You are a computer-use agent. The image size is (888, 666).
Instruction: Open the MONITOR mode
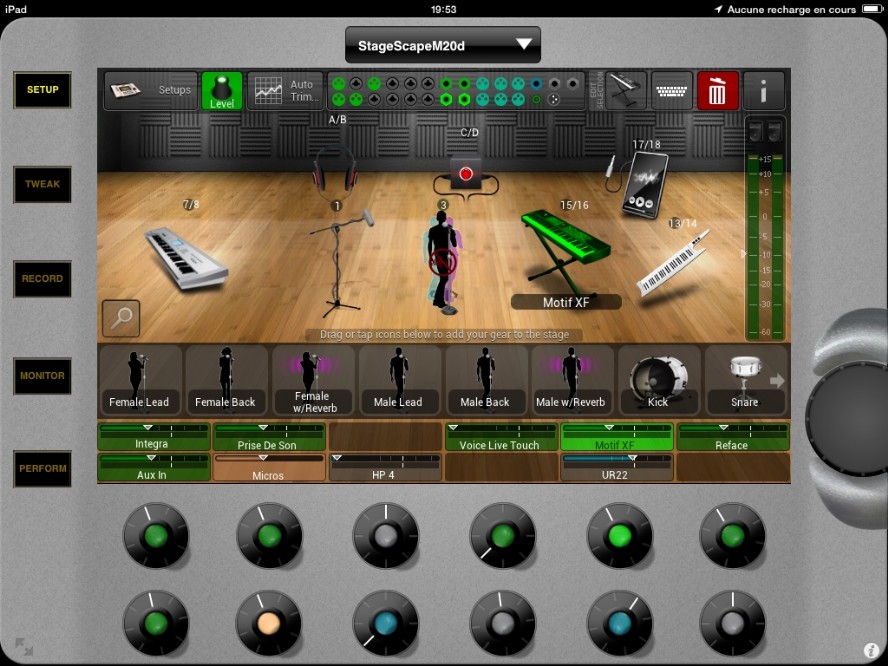(42, 376)
